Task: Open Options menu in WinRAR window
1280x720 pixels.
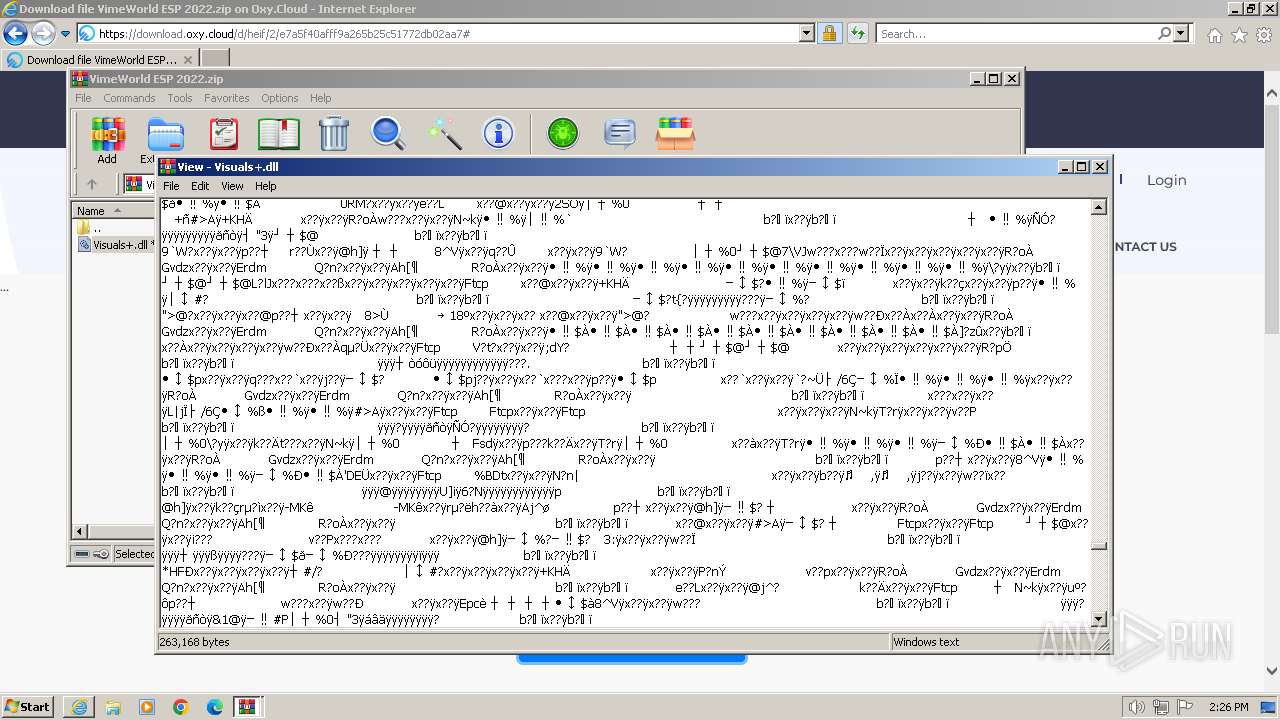Action: coord(280,98)
